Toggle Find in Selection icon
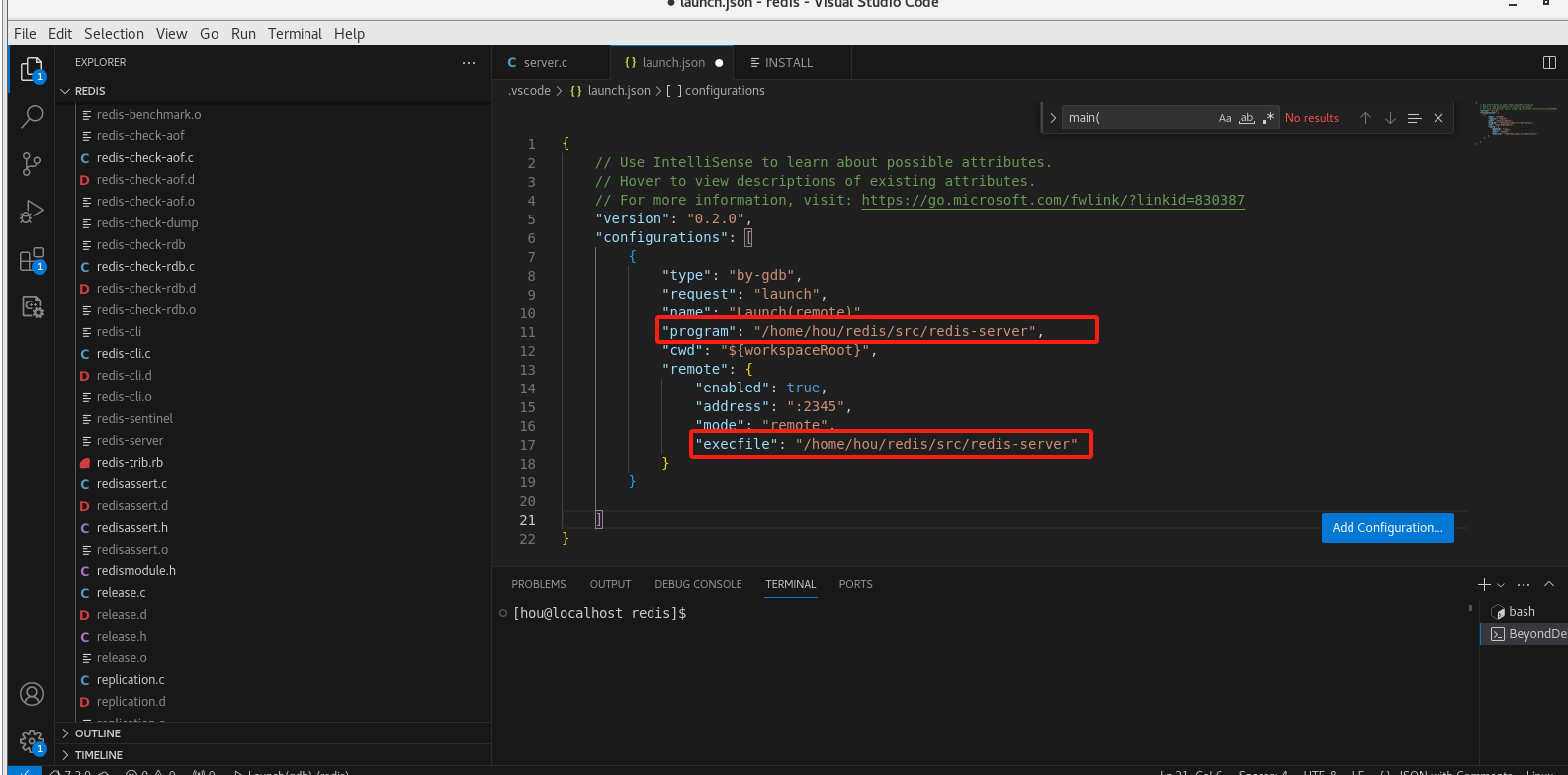1568x775 pixels. tap(1414, 118)
